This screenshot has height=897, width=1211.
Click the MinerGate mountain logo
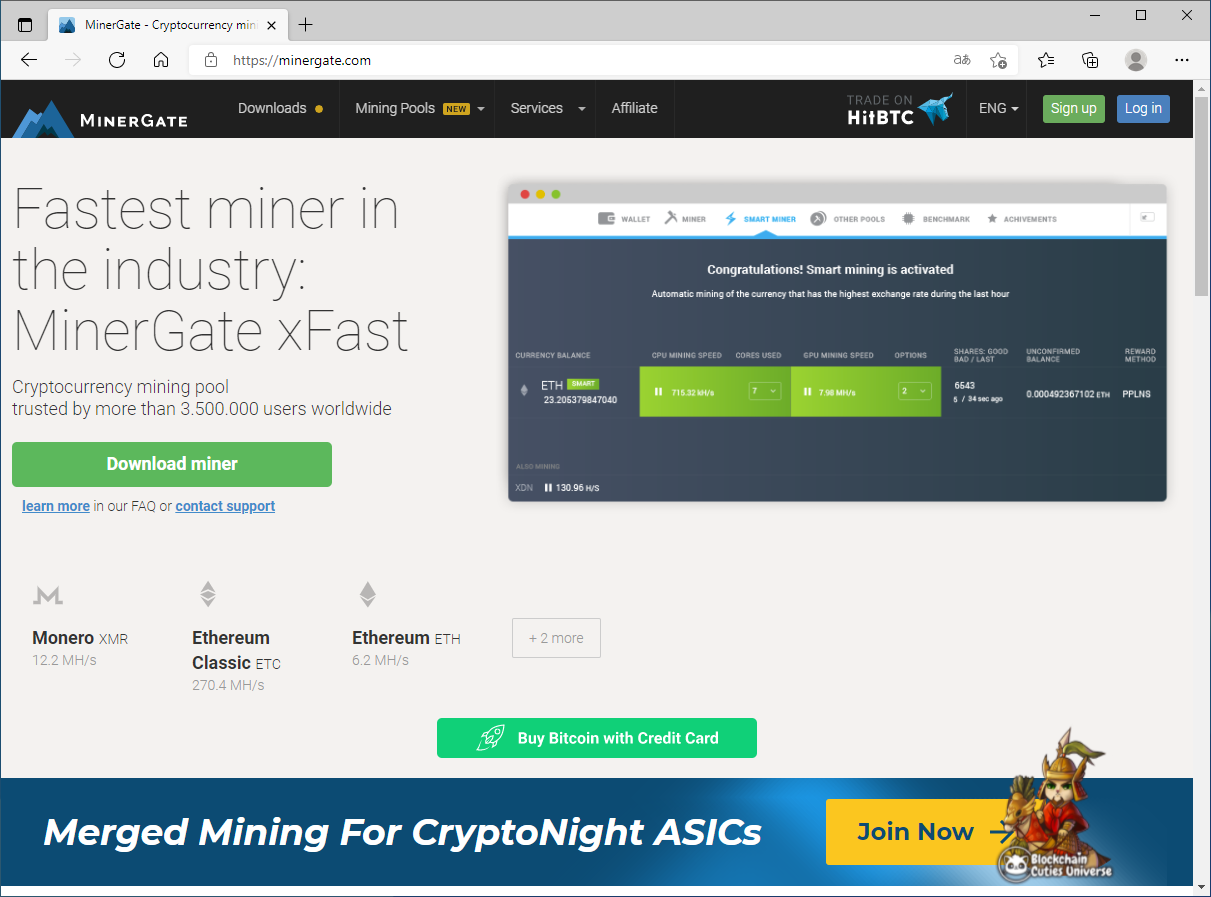point(44,119)
